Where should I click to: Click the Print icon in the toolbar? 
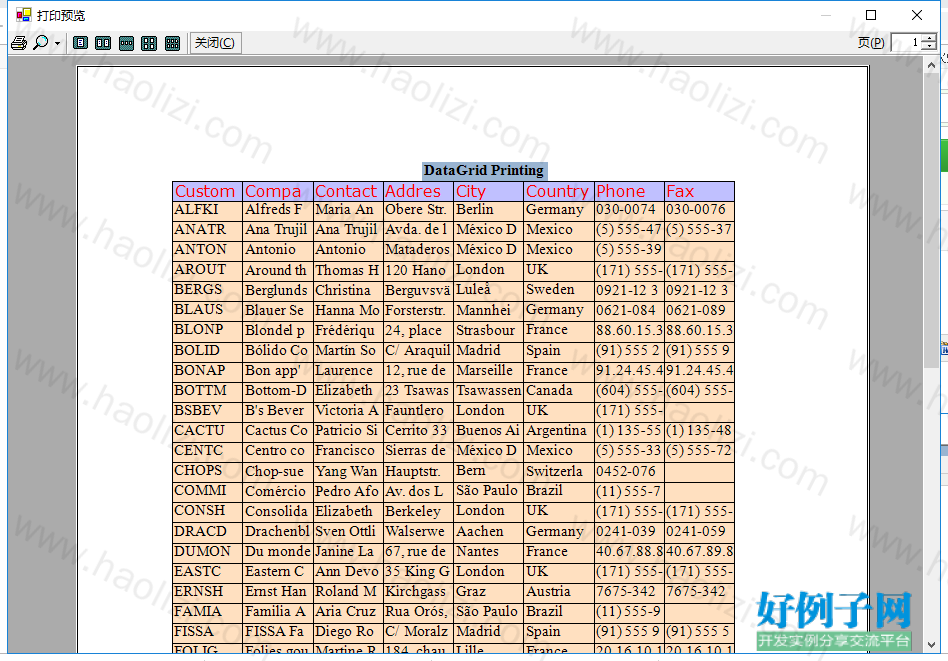click(19, 43)
